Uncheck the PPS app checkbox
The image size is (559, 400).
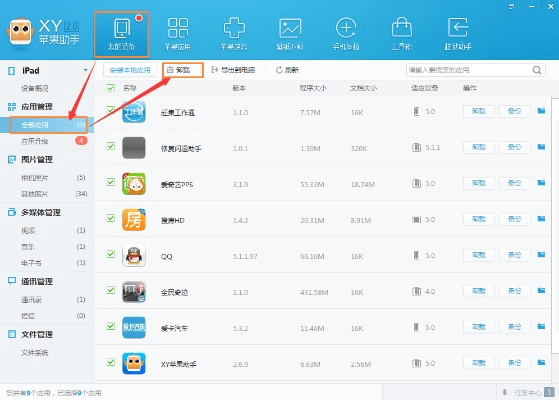(111, 182)
